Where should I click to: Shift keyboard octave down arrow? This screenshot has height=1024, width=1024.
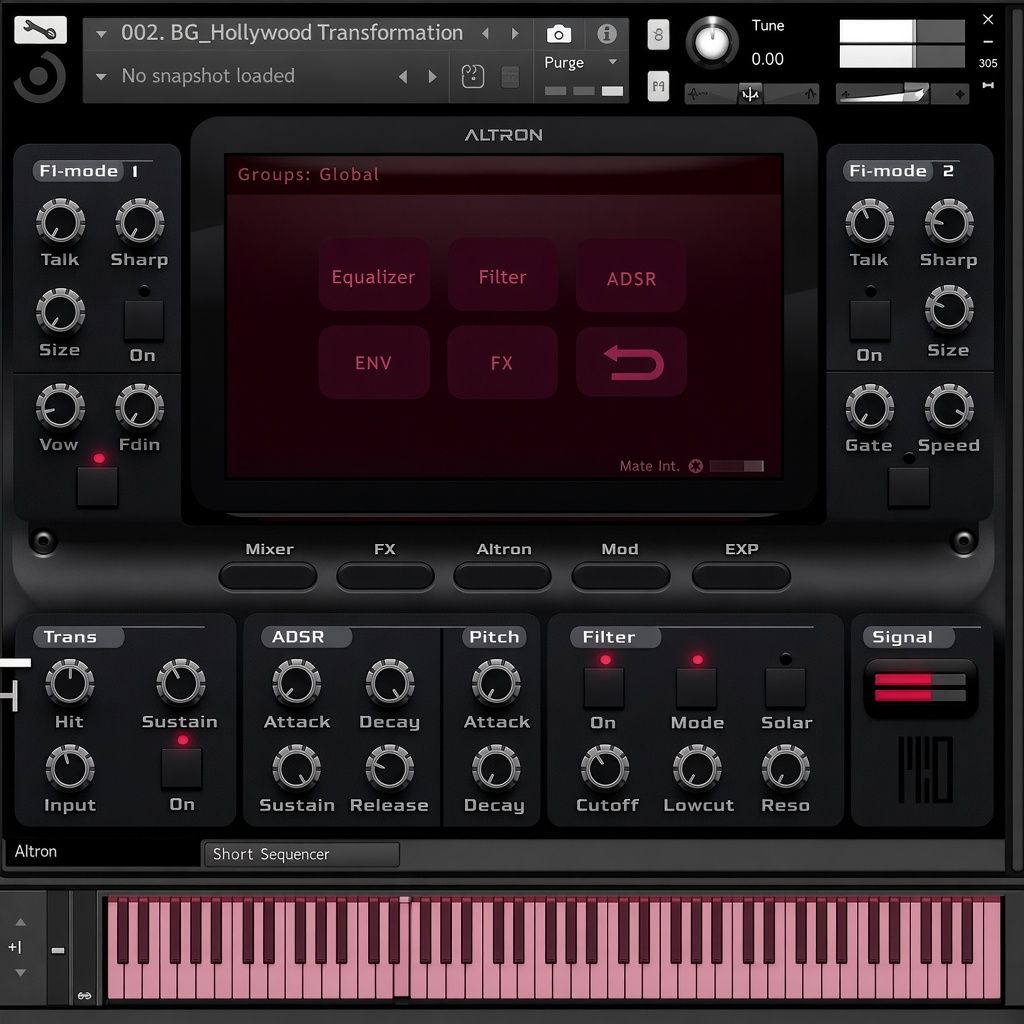pos(20,972)
